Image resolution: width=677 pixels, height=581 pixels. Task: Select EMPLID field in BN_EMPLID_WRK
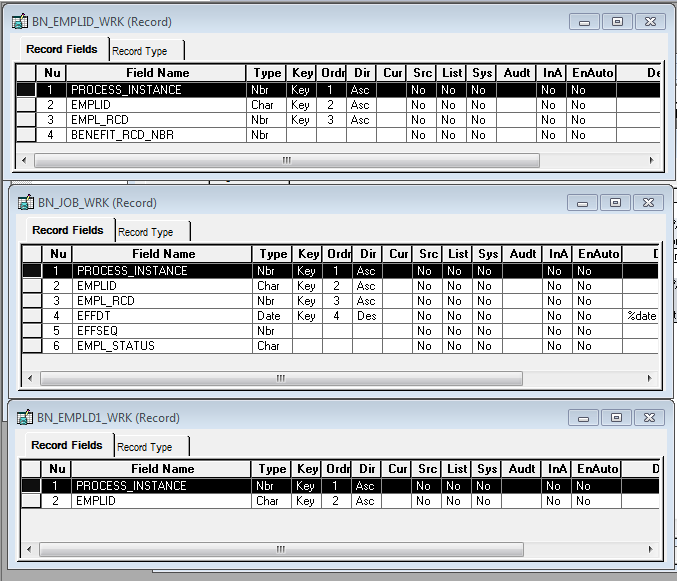(156, 105)
